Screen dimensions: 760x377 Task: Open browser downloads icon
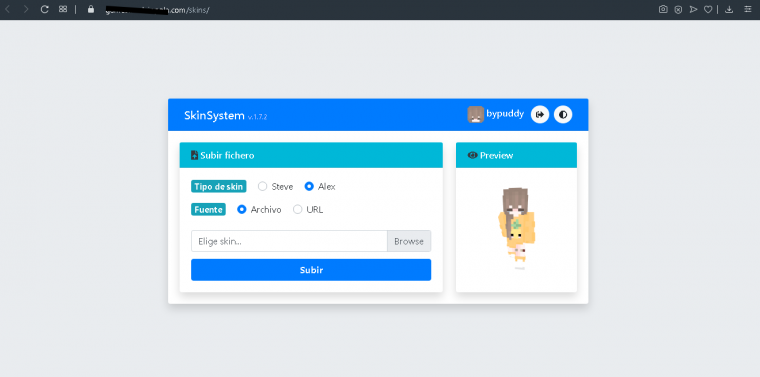click(729, 9)
